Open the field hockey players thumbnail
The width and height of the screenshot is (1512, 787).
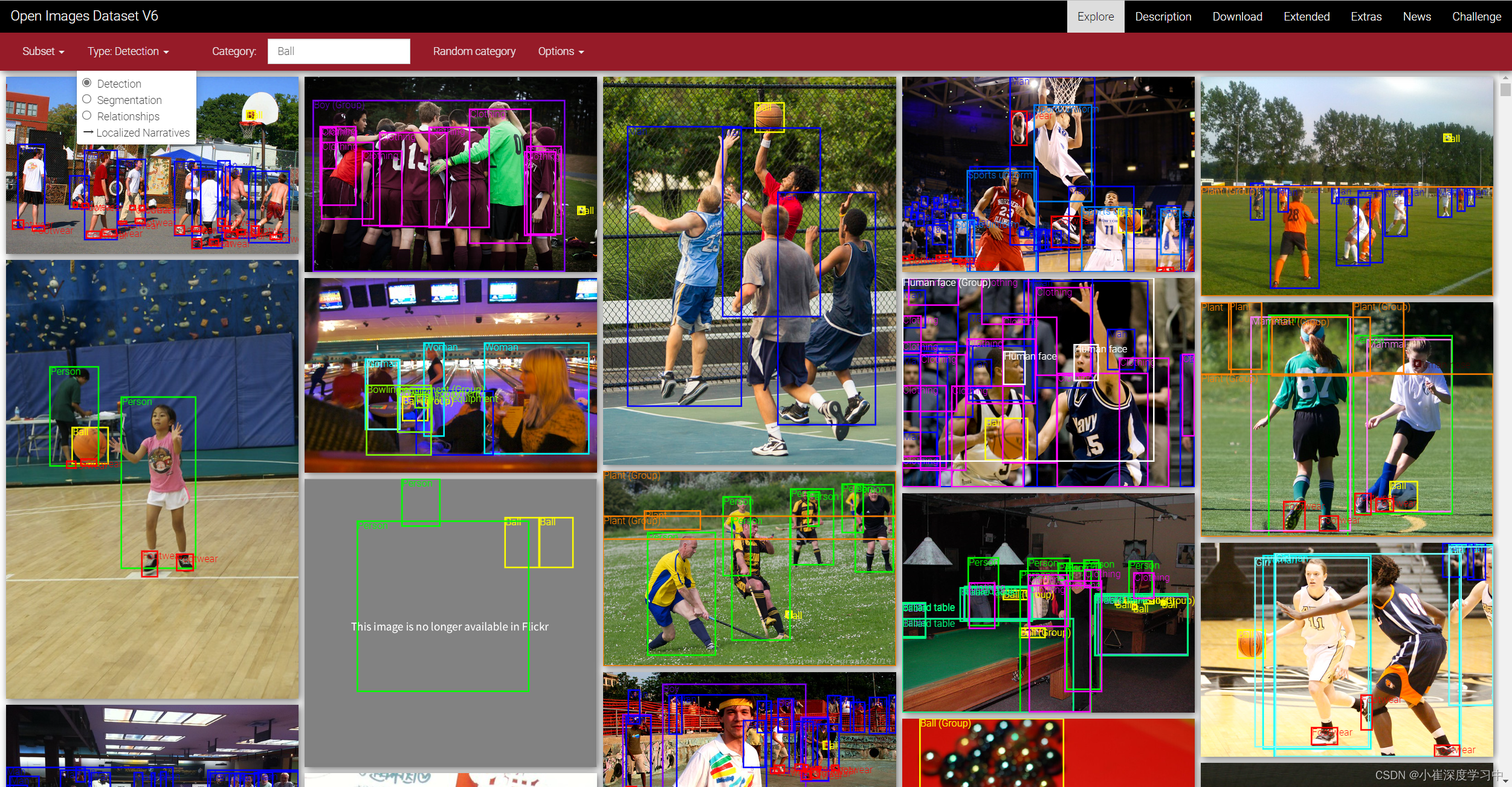click(x=749, y=568)
